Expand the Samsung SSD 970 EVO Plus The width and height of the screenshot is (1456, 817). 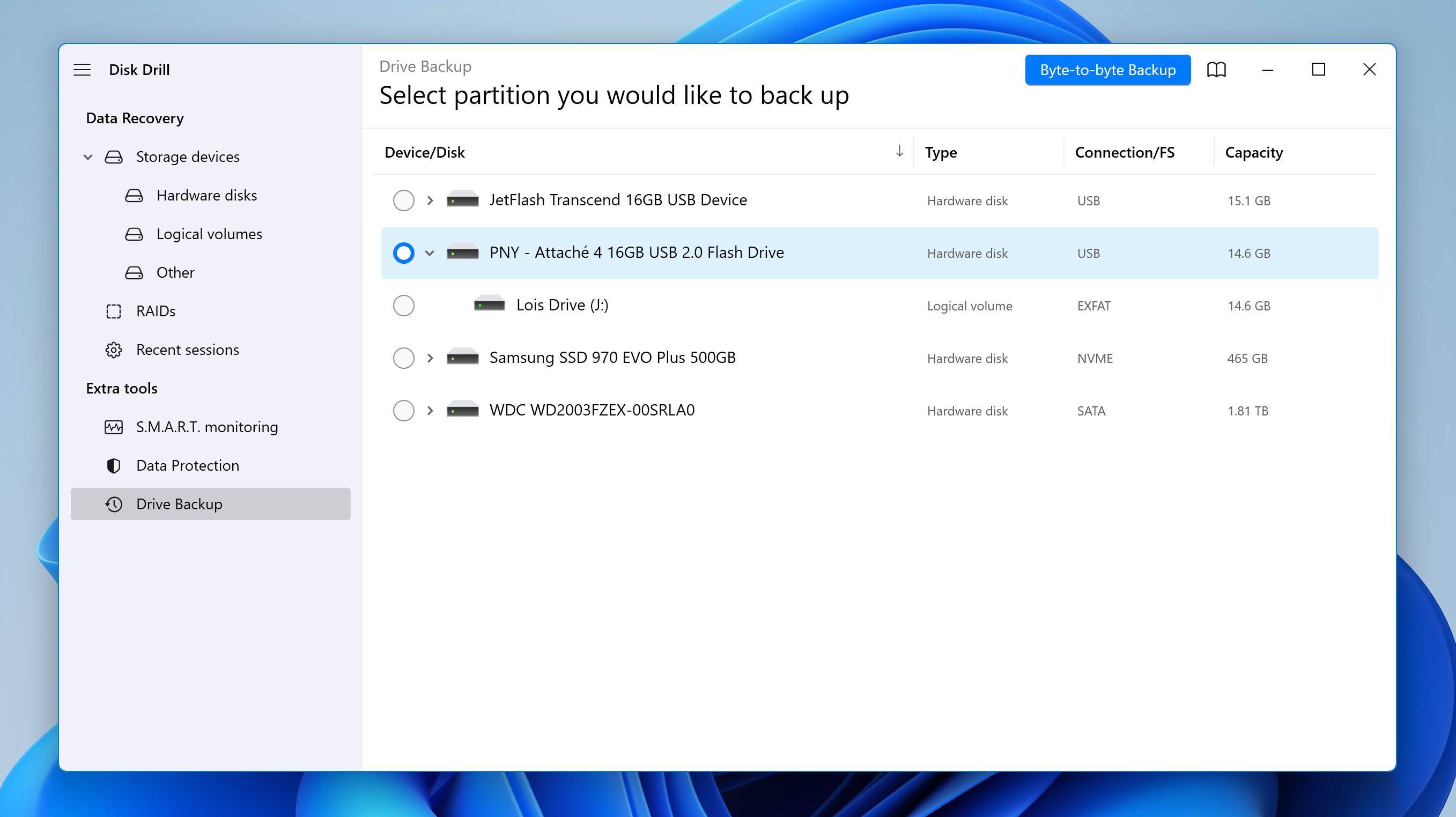[x=430, y=358]
